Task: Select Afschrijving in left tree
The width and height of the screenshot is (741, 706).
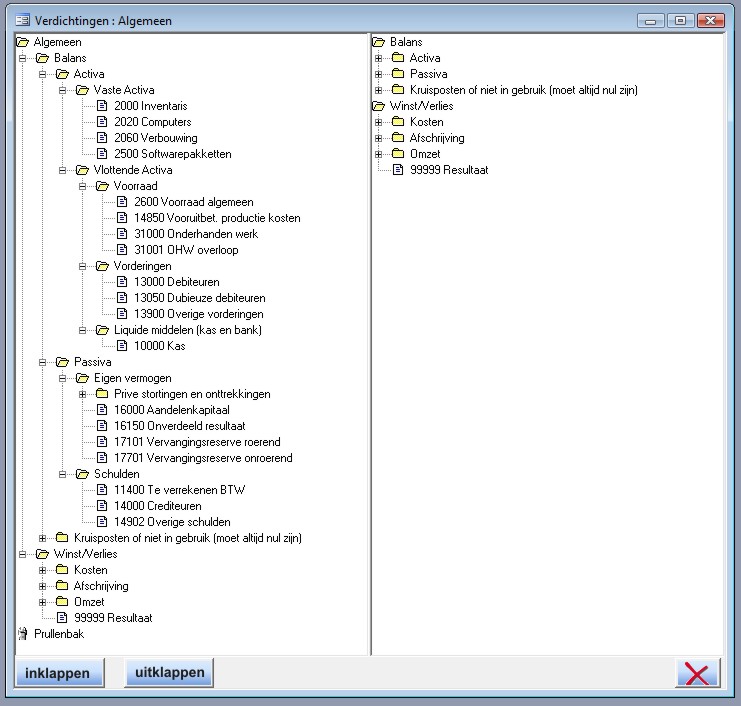Action: tap(101, 586)
